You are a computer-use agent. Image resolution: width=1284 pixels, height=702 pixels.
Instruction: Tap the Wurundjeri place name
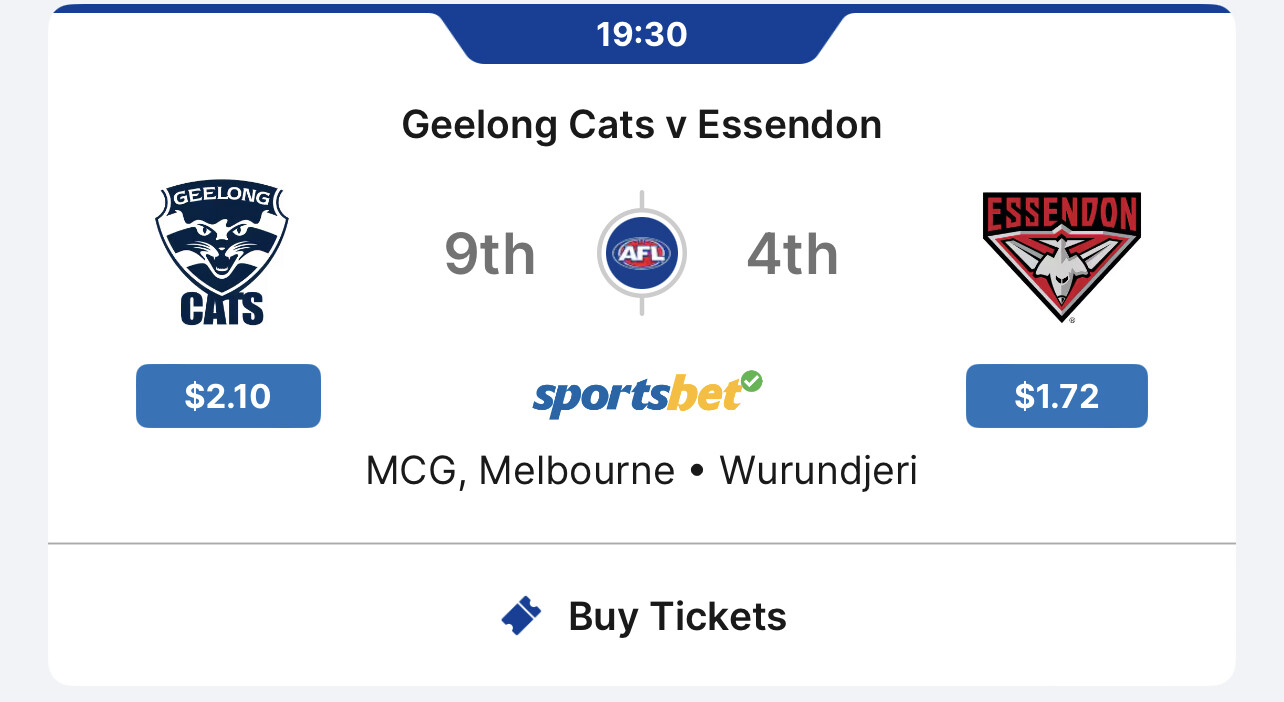[x=818, y=471]
